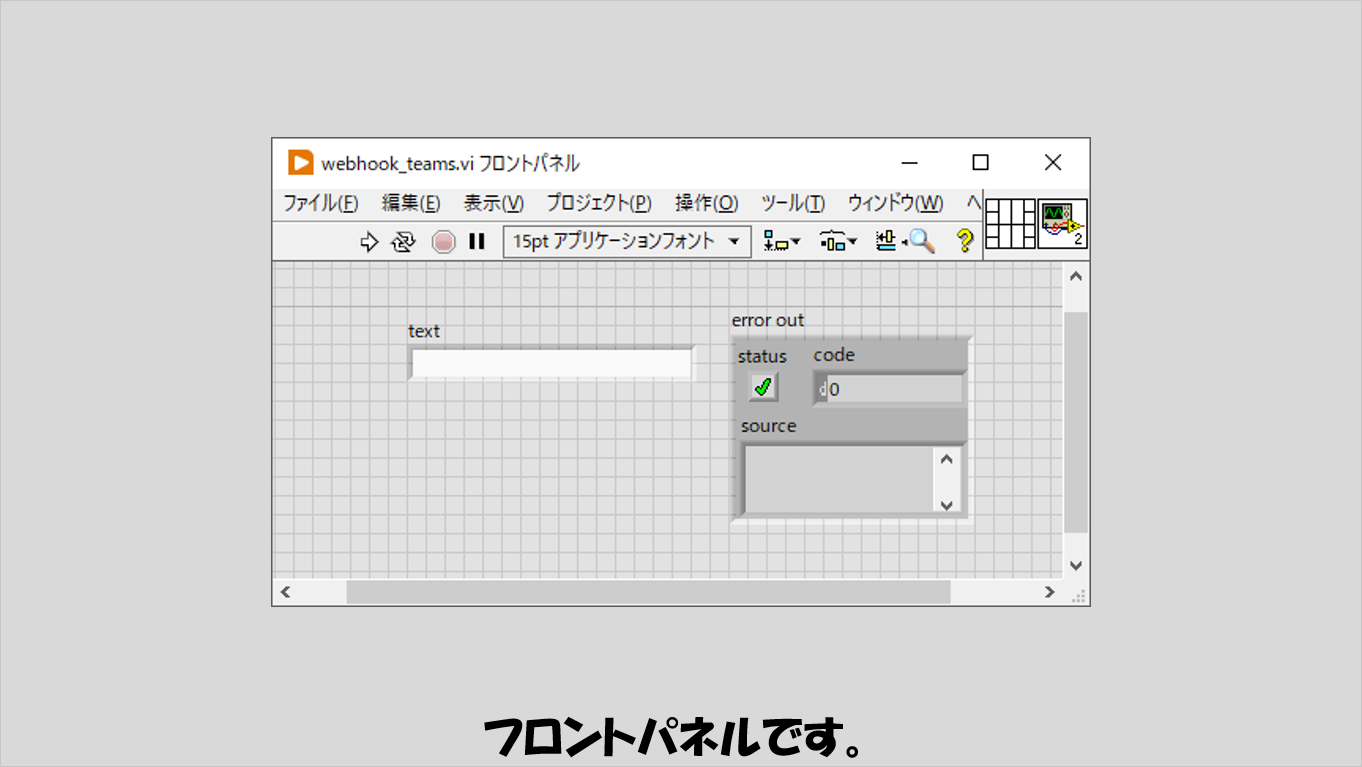The image size is (1362, 767).
Task: Click source box scroll up arrow
Action: (947, 458)
